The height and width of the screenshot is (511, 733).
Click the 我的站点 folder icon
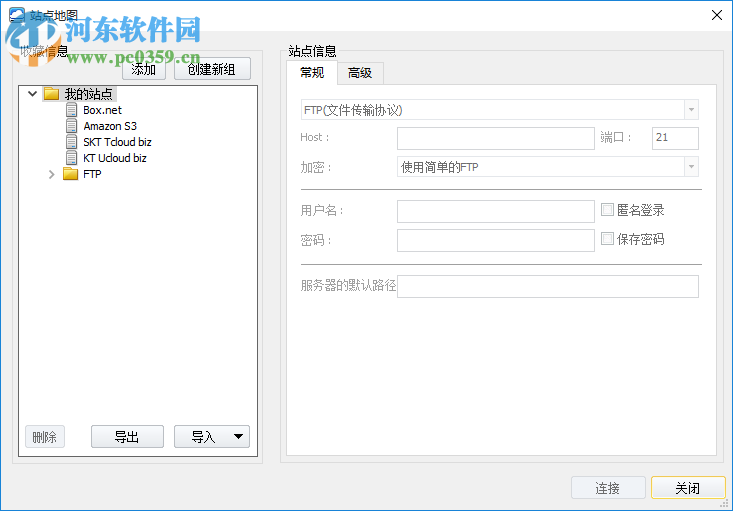[51, 94]
